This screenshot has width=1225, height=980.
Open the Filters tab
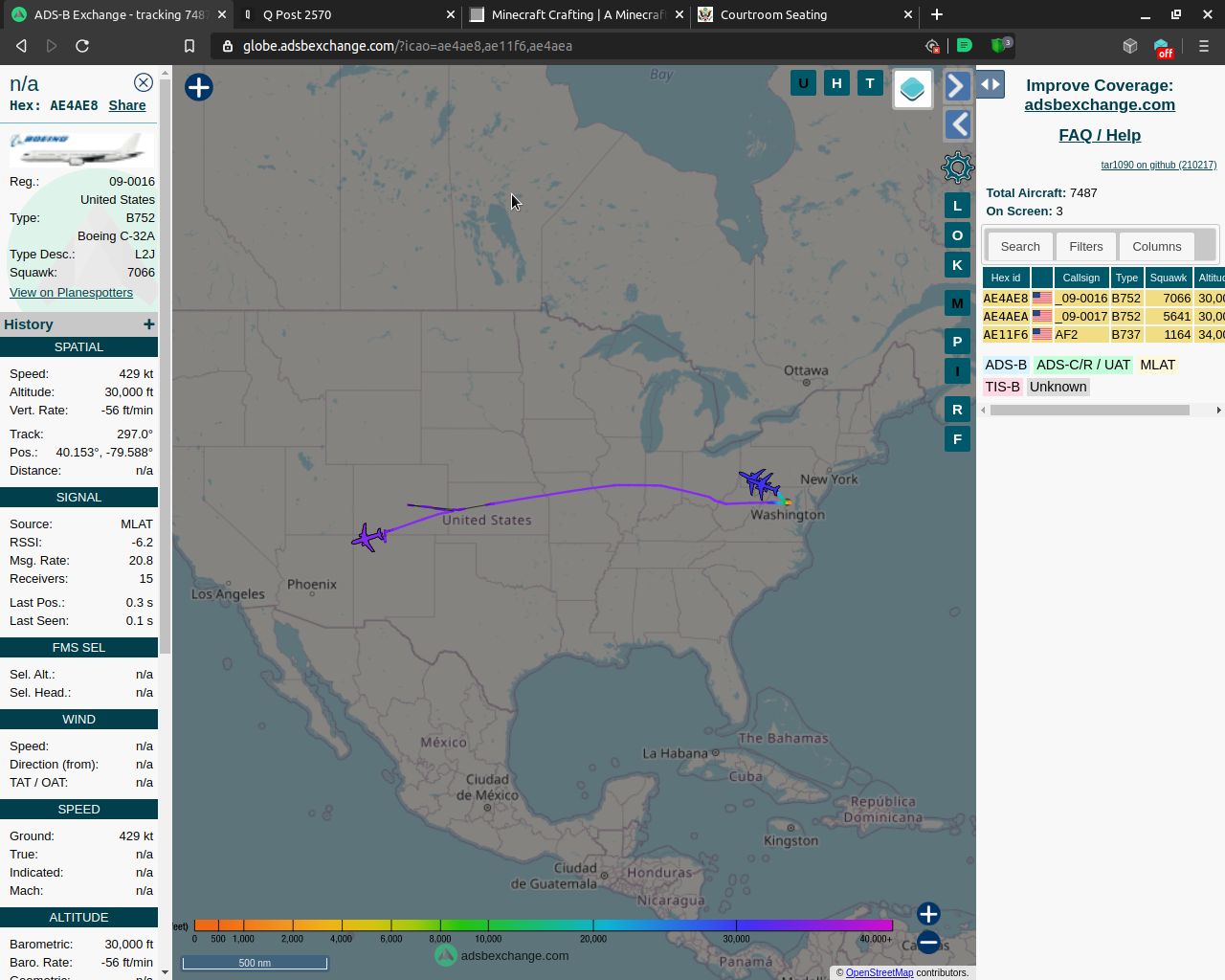pyautogui.click(x=1086, y=246)
